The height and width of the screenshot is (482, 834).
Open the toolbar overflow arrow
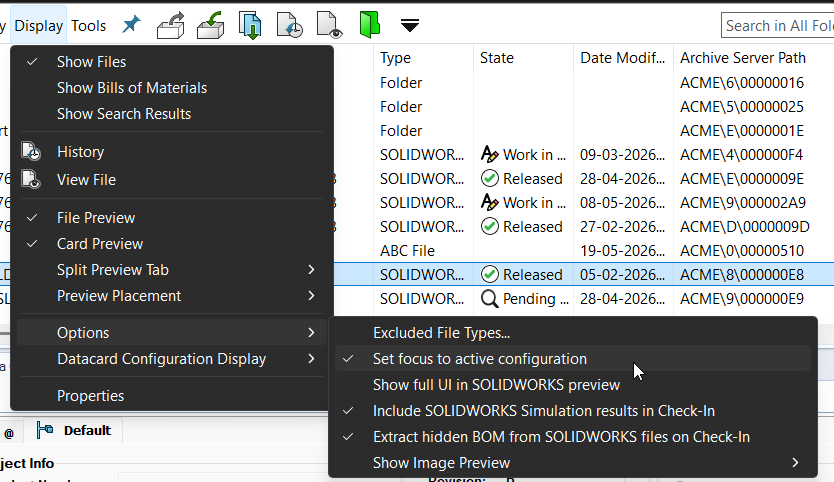(x=410, y=25)
